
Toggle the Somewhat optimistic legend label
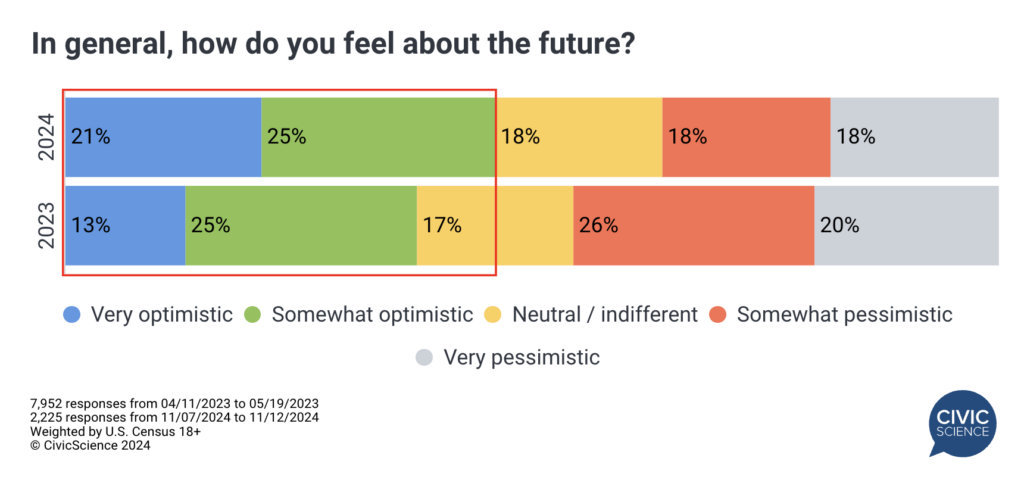(x=372, y=315)
